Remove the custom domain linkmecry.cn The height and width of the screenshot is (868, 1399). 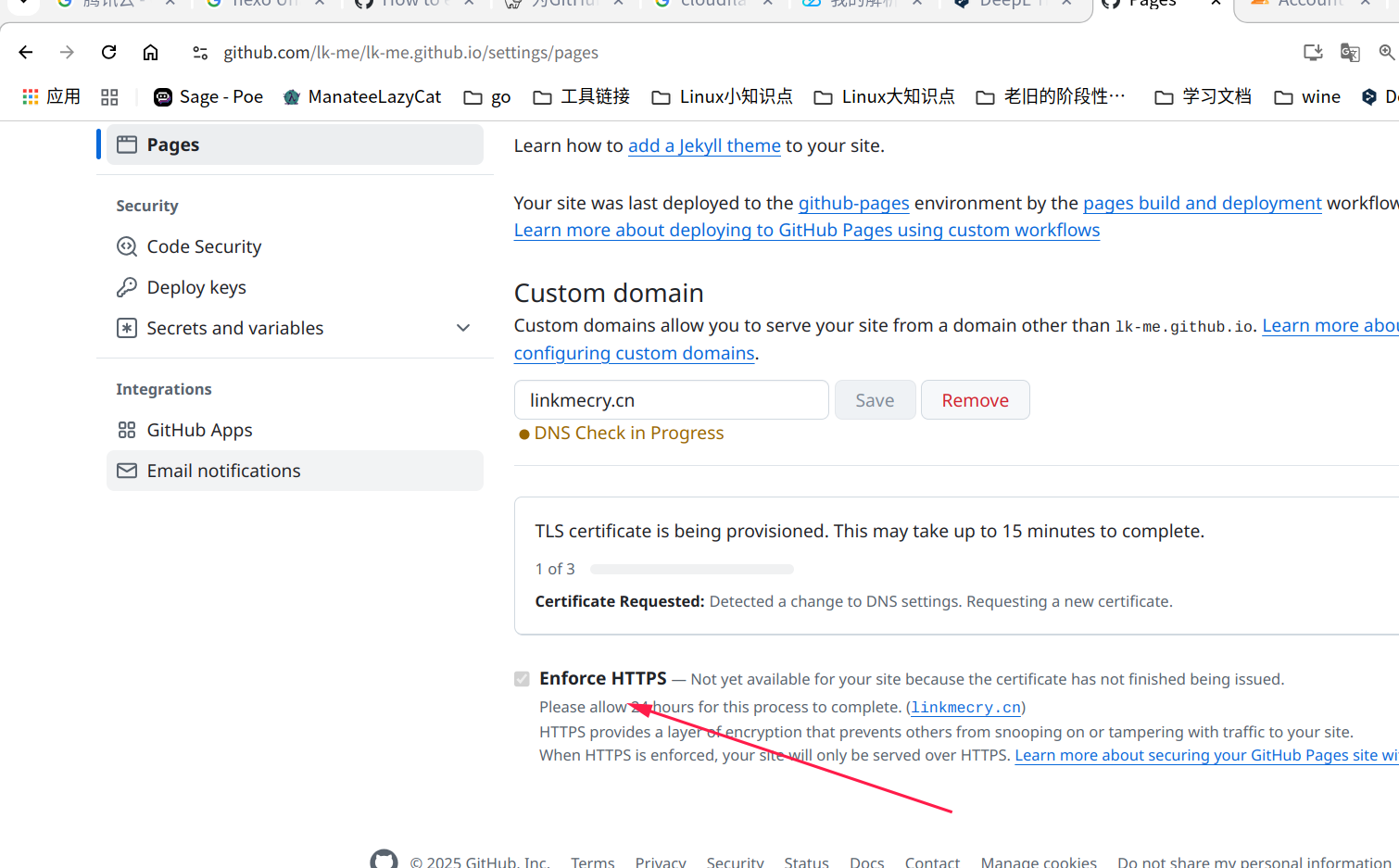click(975, 400)
